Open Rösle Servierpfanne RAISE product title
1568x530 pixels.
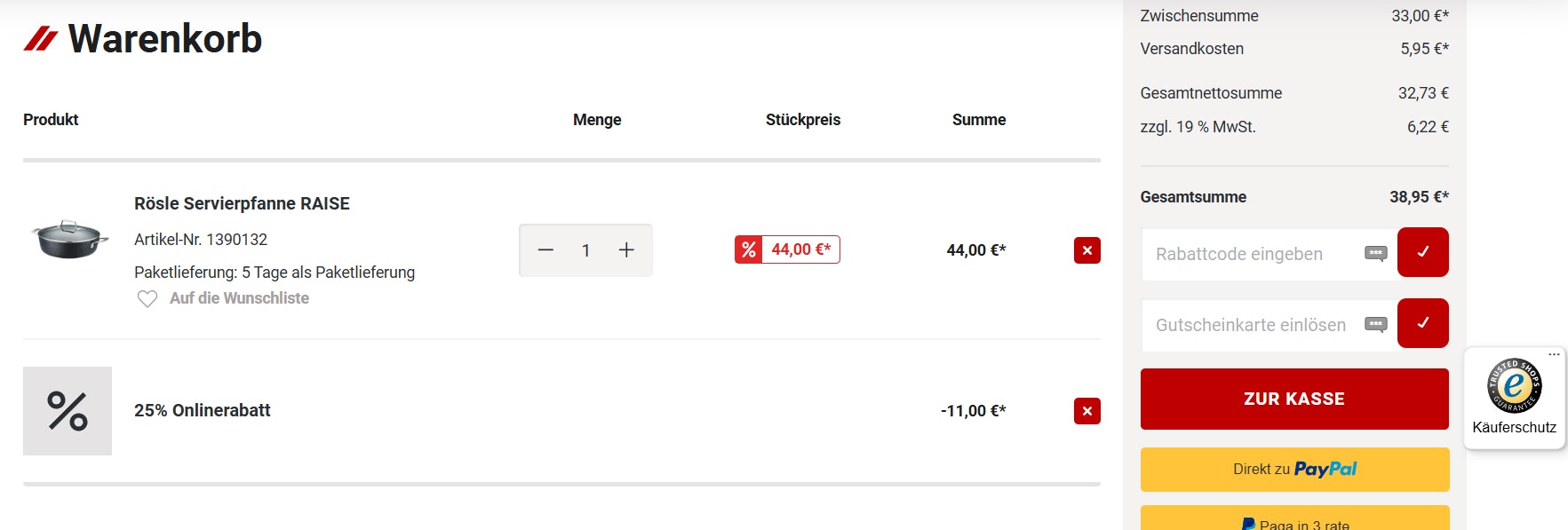242,203
